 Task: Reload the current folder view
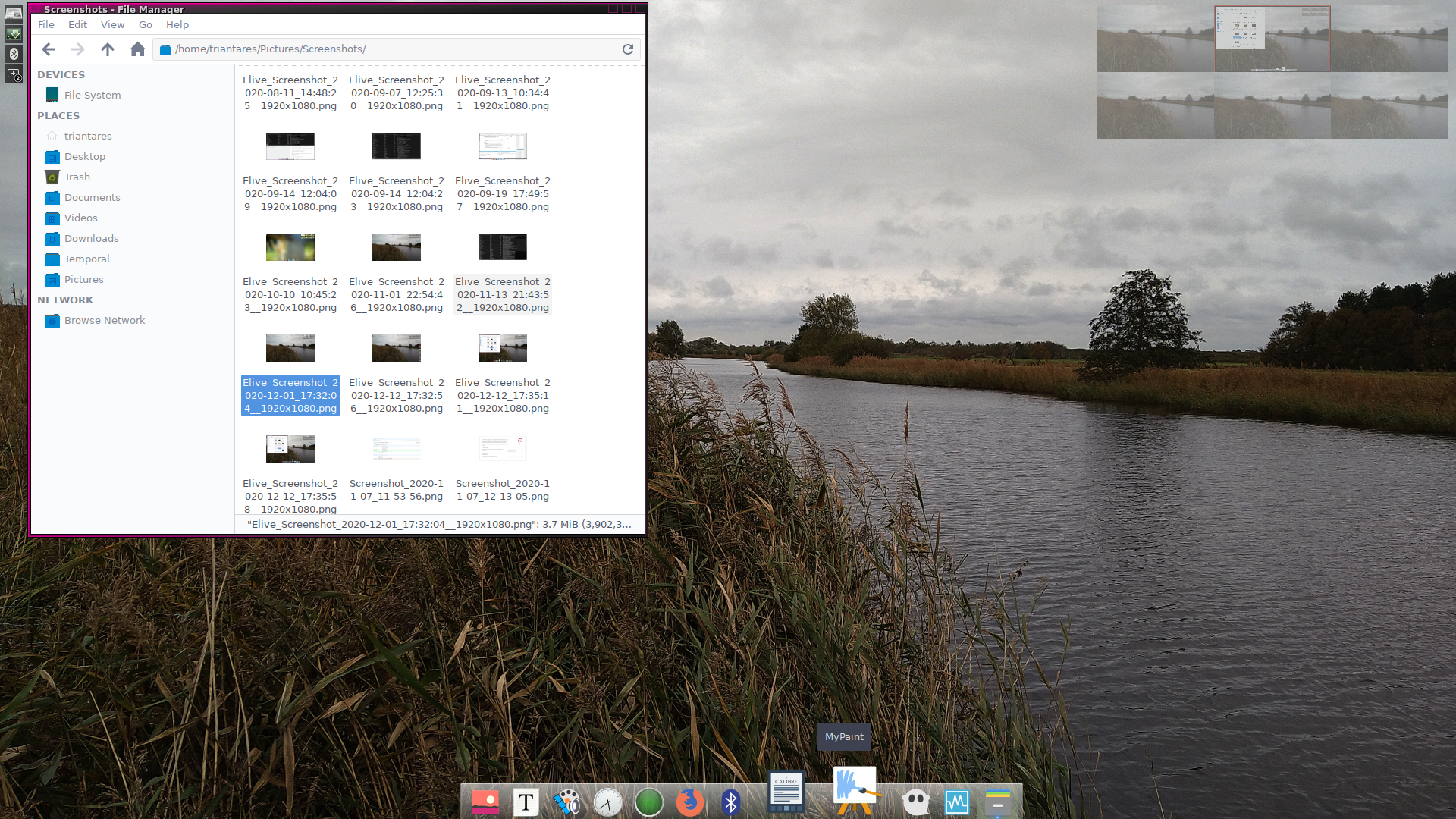point(628,49)
